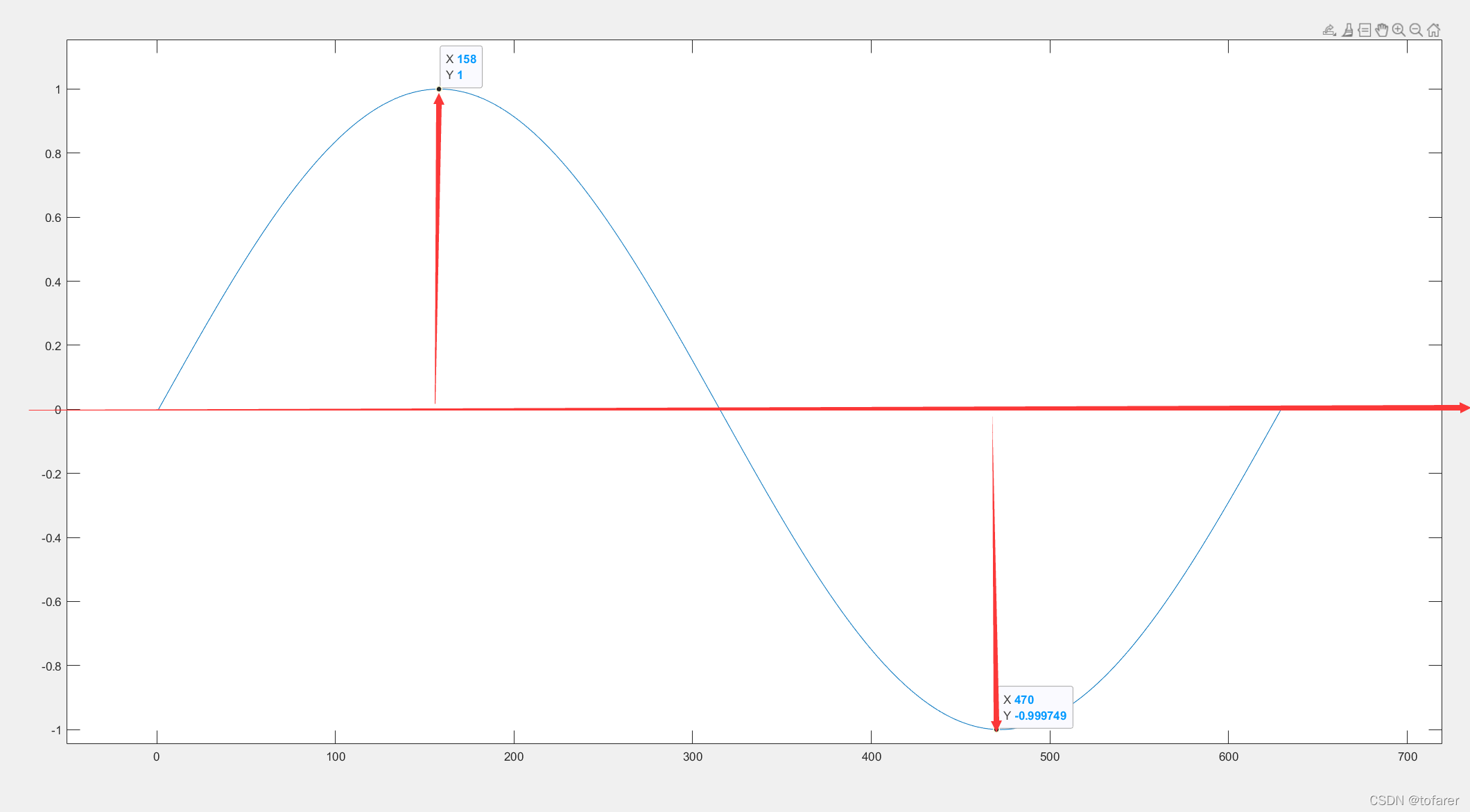Select the peak marker point at Y 1

click(x=439, y=89)
